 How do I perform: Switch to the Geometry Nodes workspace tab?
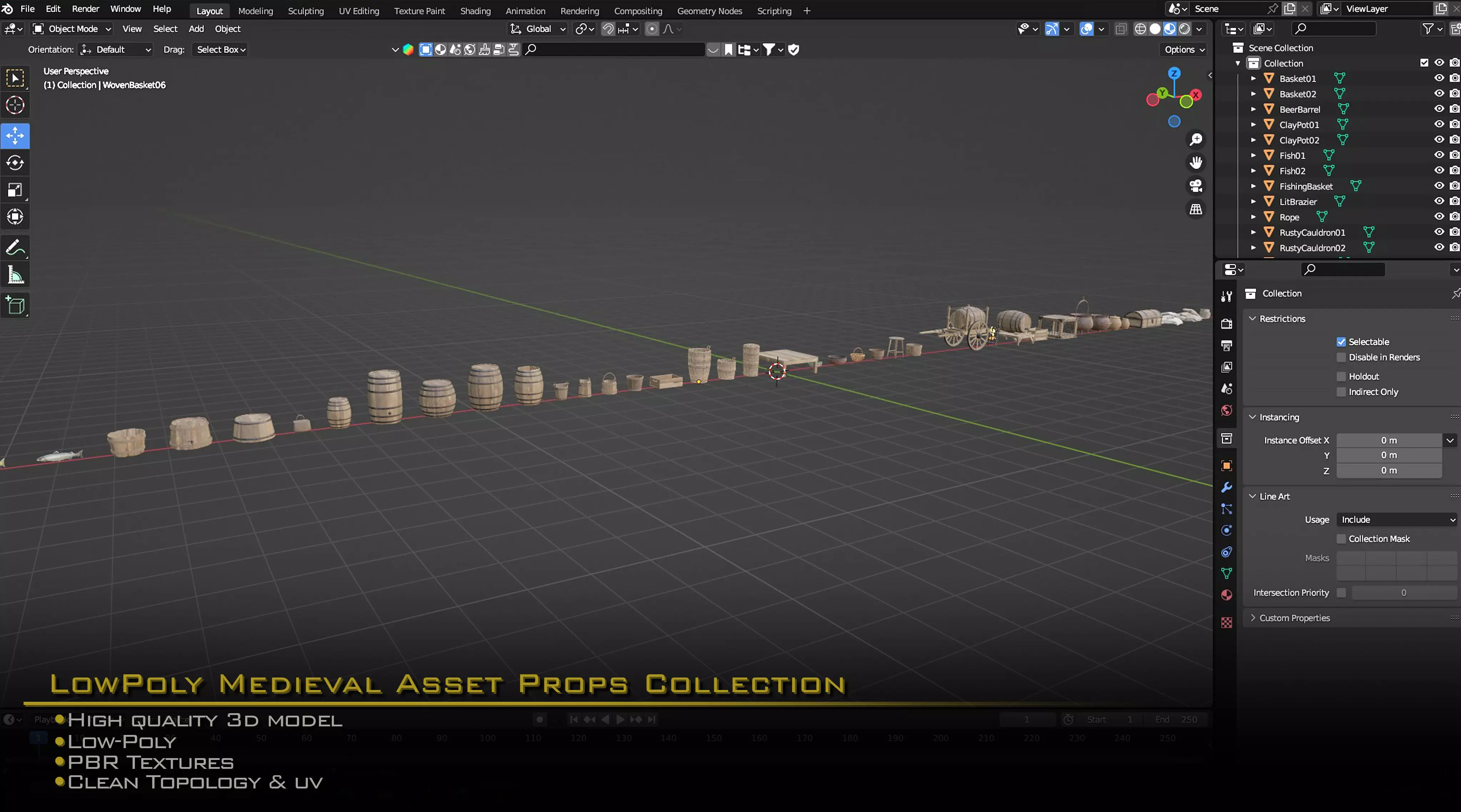click(710, 11)
